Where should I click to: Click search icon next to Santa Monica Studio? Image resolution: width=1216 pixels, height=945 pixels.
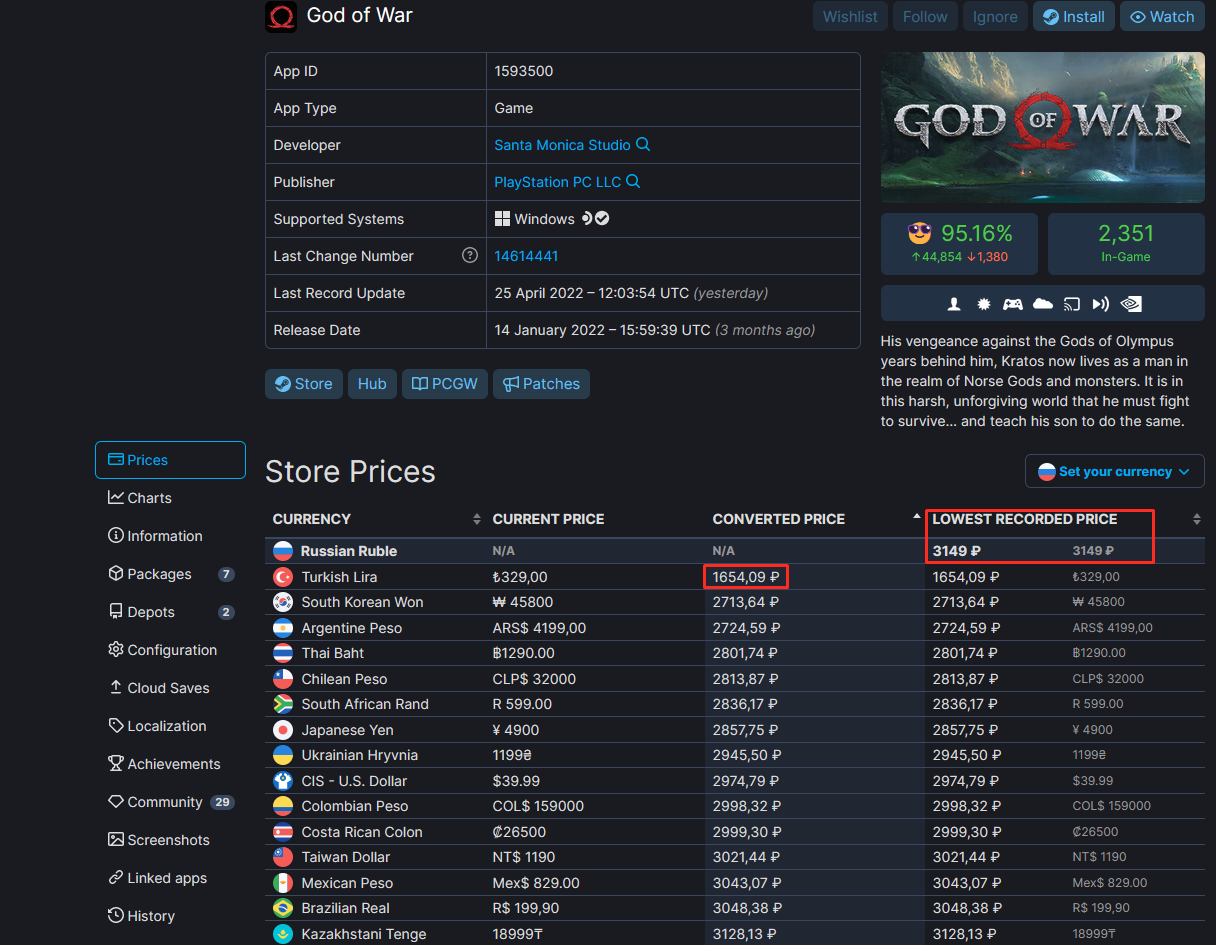pos(643,145)
